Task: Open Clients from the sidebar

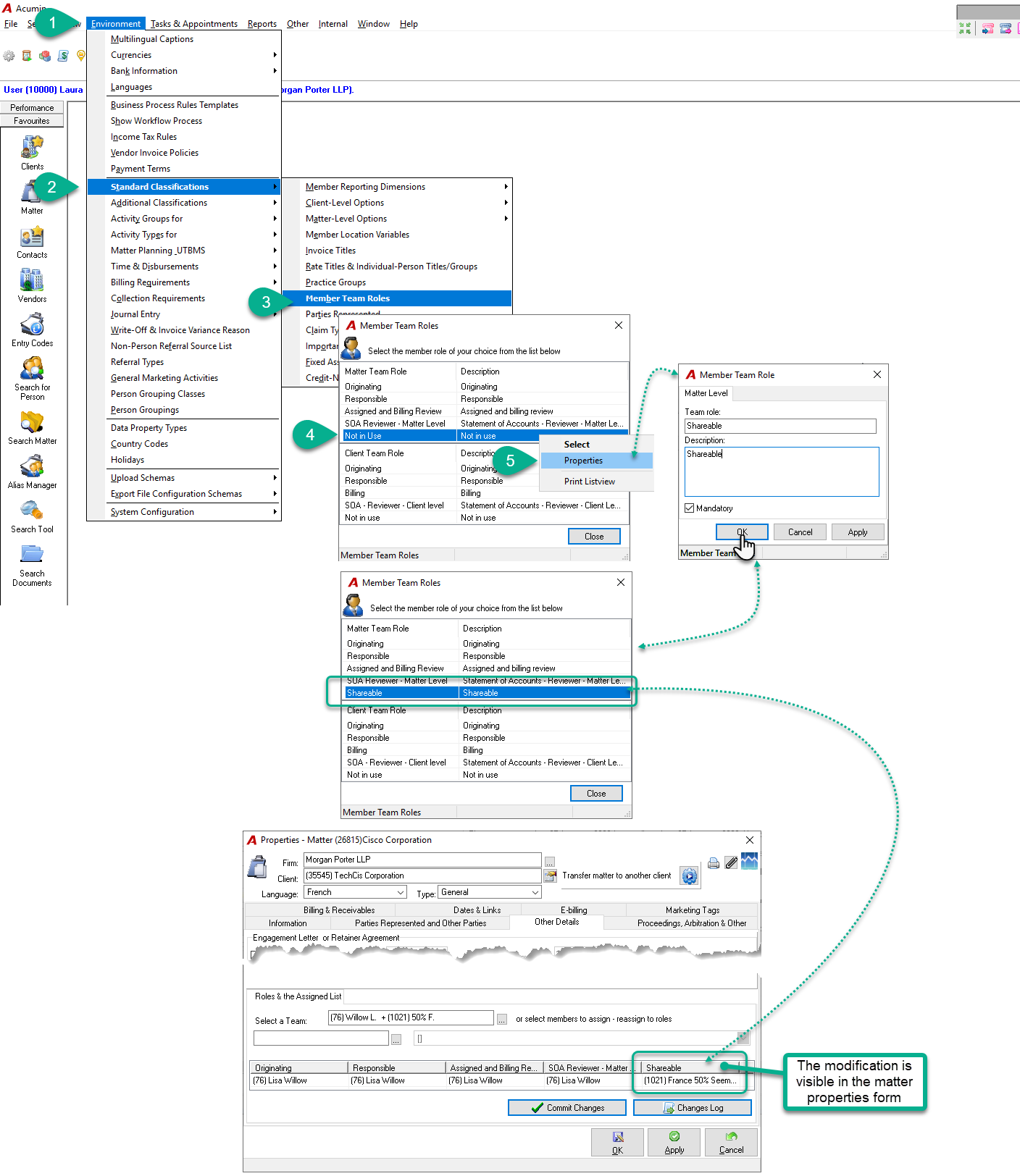Action: point(32,153)
